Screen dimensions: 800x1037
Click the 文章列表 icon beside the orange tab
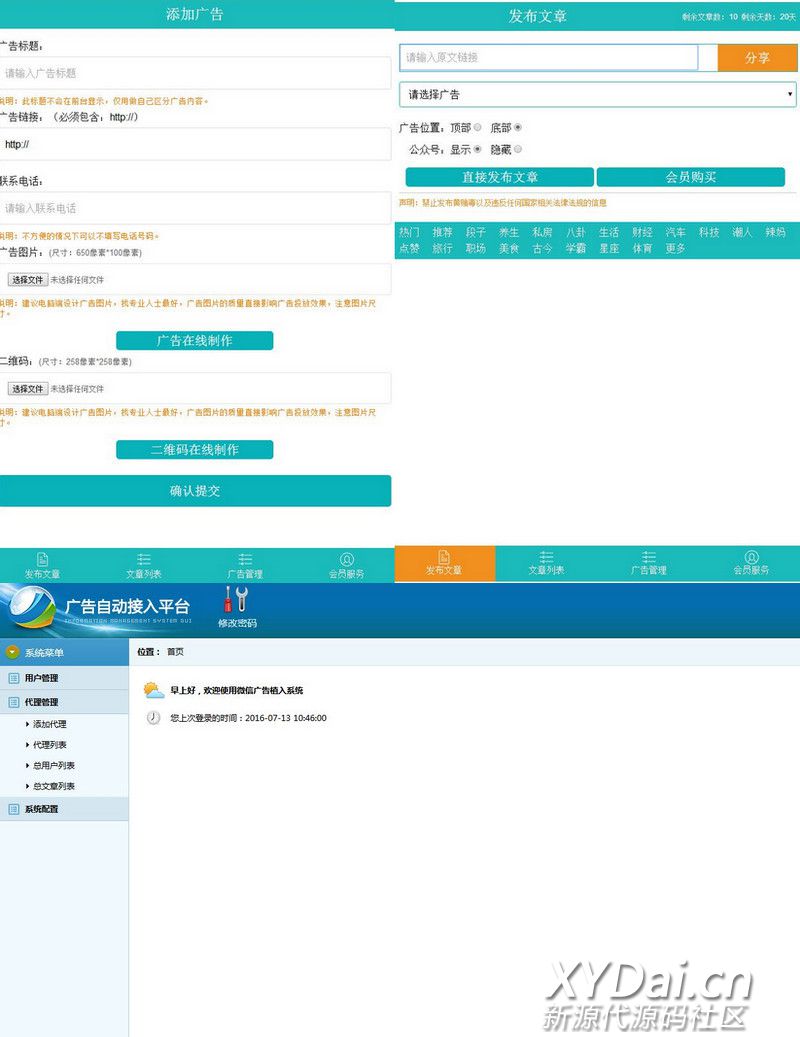(546, 557)
